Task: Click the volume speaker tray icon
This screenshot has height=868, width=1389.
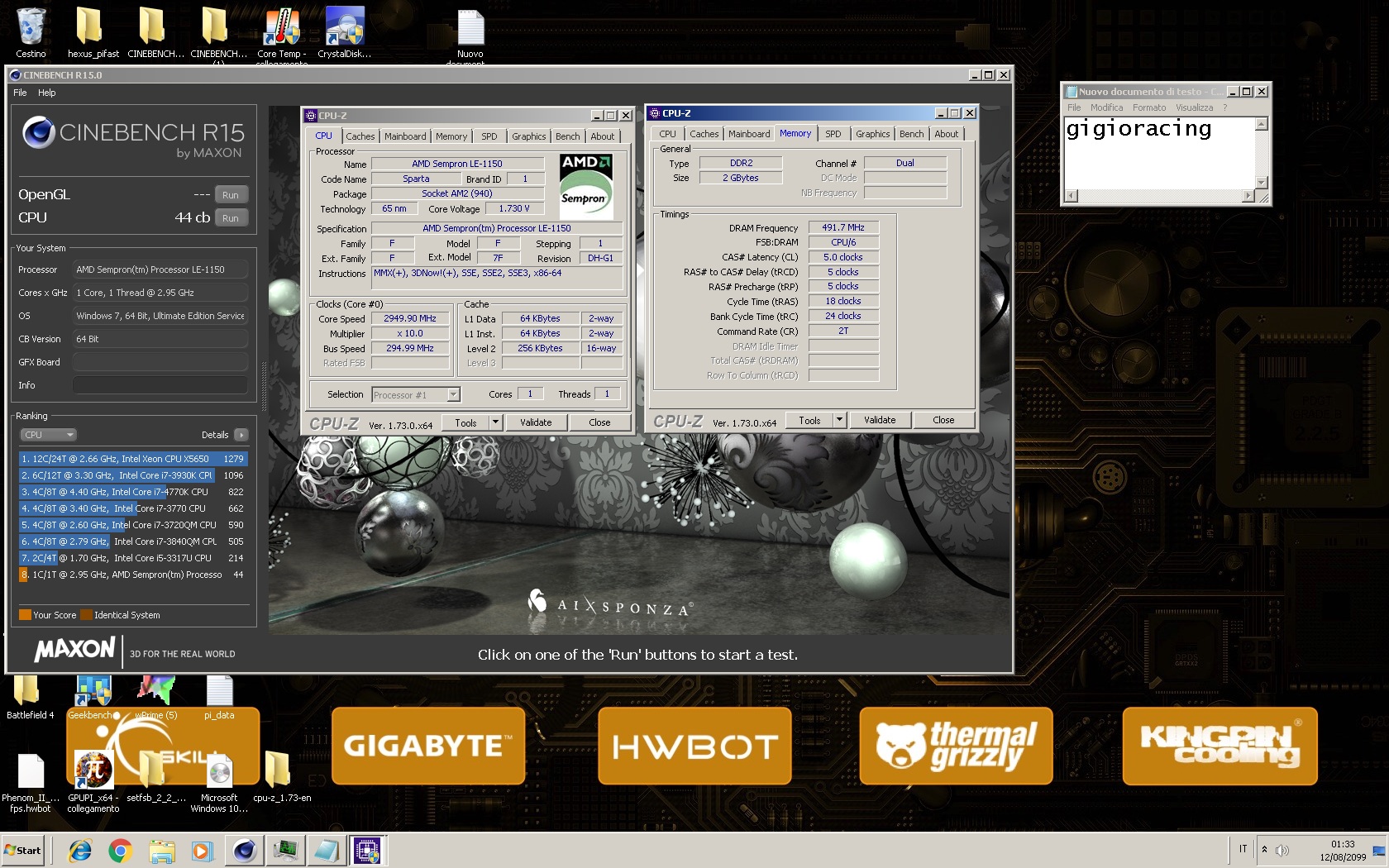Action: tap(1282, 850)
